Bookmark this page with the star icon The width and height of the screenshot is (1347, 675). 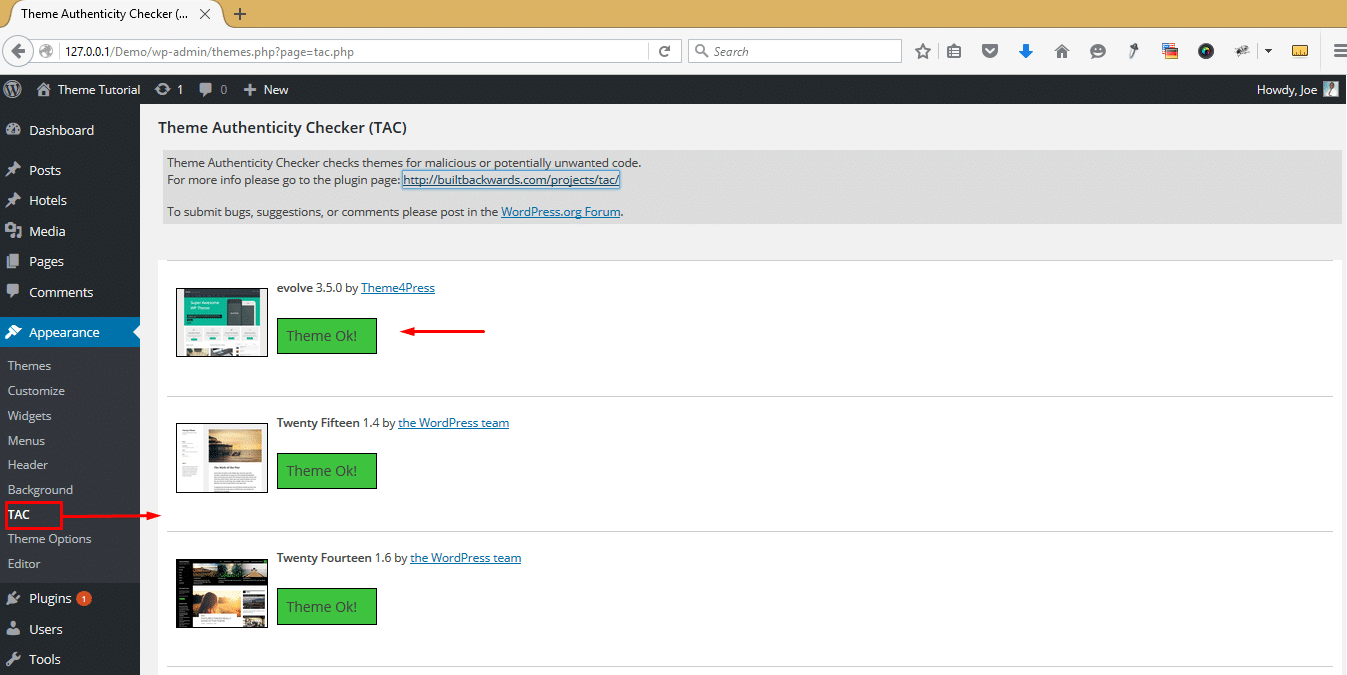pos(923,51)
